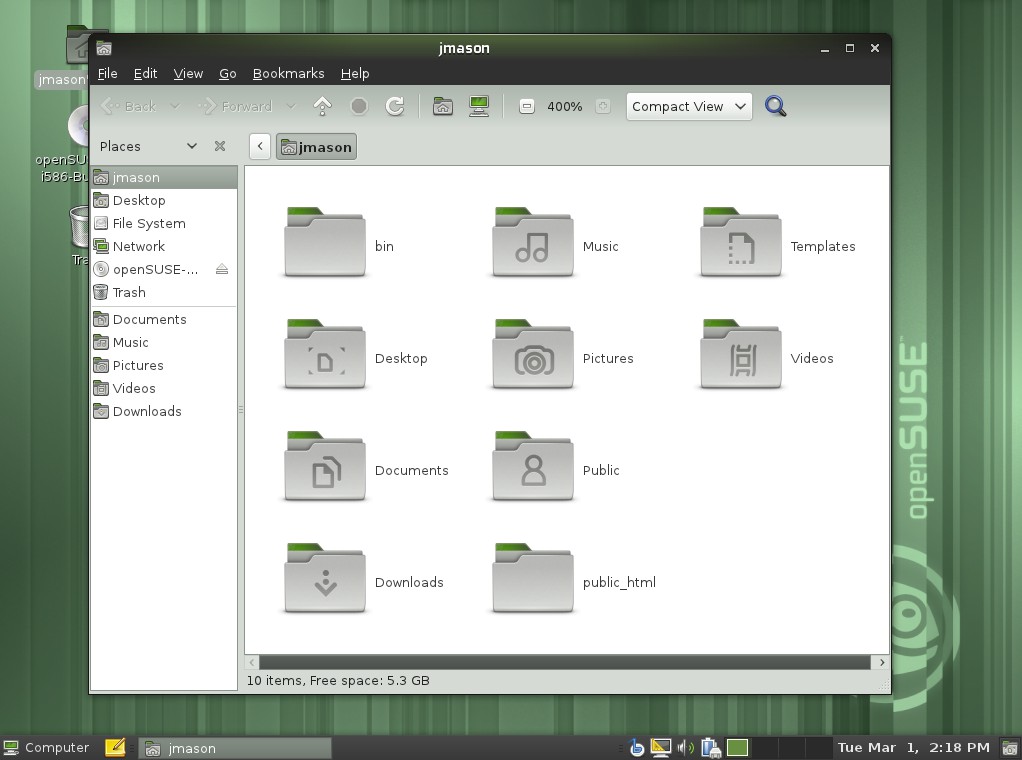Image resolution: width=1022 pixels, height=760 pixels.
Task: Zoom in with the plus icon
Action: (603, 106)
